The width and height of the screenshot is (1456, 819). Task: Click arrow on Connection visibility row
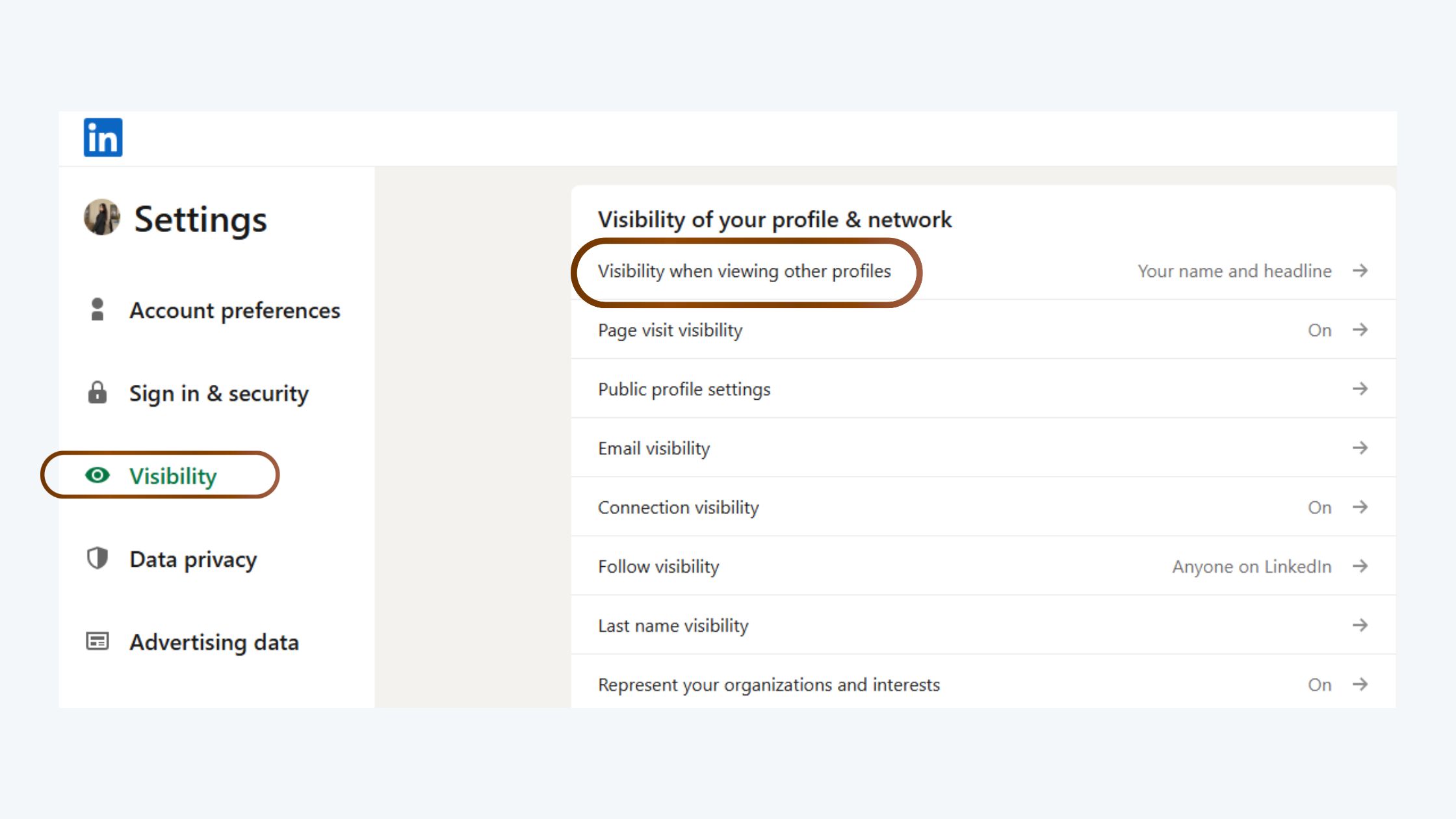(1360, 507)
